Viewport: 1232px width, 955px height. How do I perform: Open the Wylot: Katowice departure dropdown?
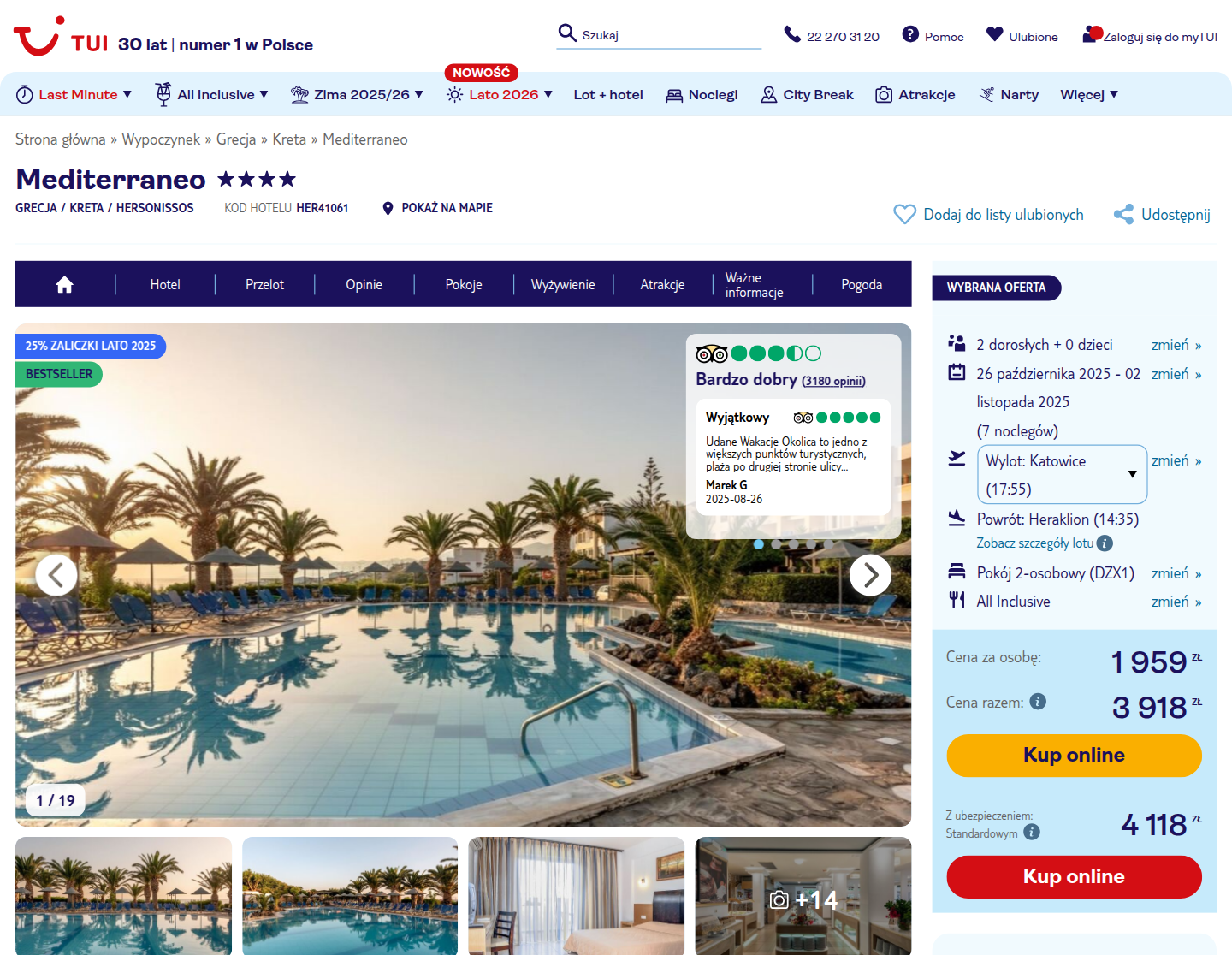[1062, 474]
